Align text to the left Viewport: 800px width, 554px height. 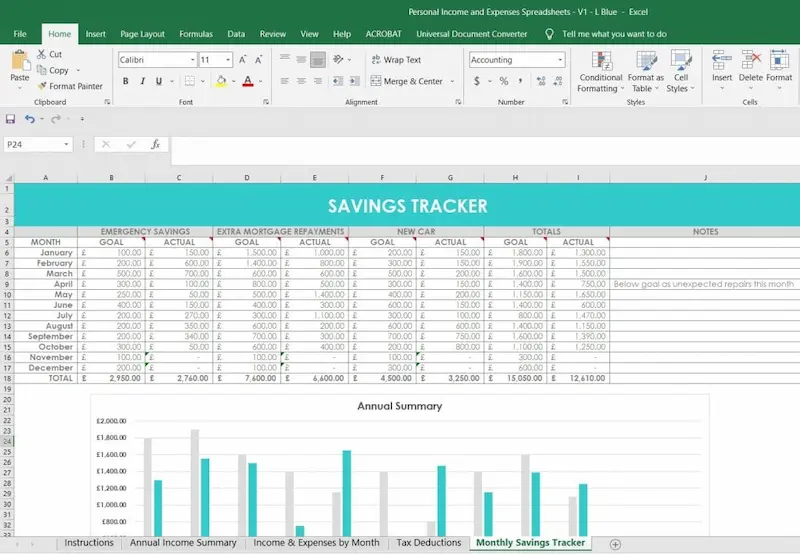click(x=285, y=81)
